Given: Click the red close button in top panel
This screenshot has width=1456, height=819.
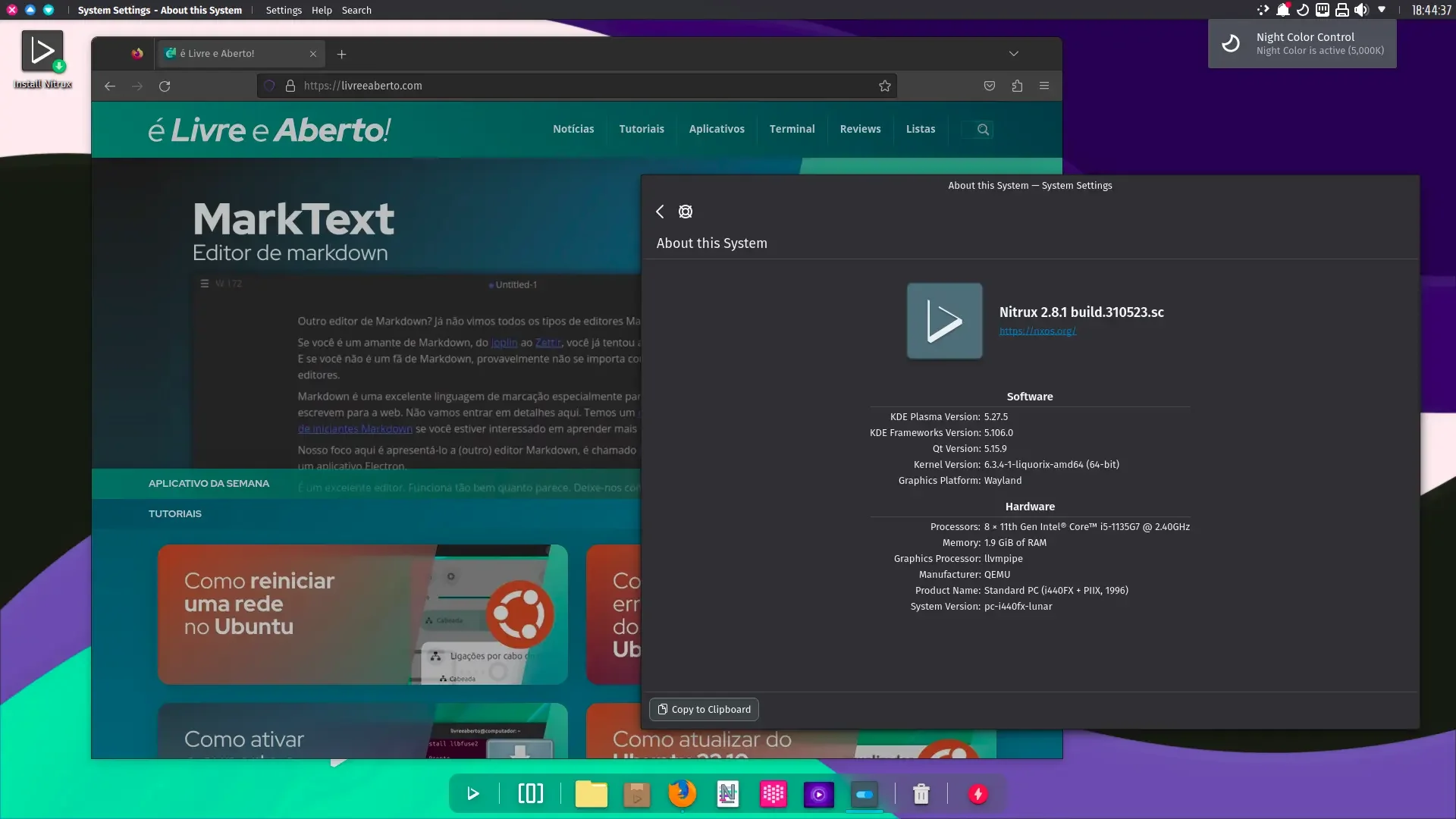Looking at the screenshot, I should 12,10.
